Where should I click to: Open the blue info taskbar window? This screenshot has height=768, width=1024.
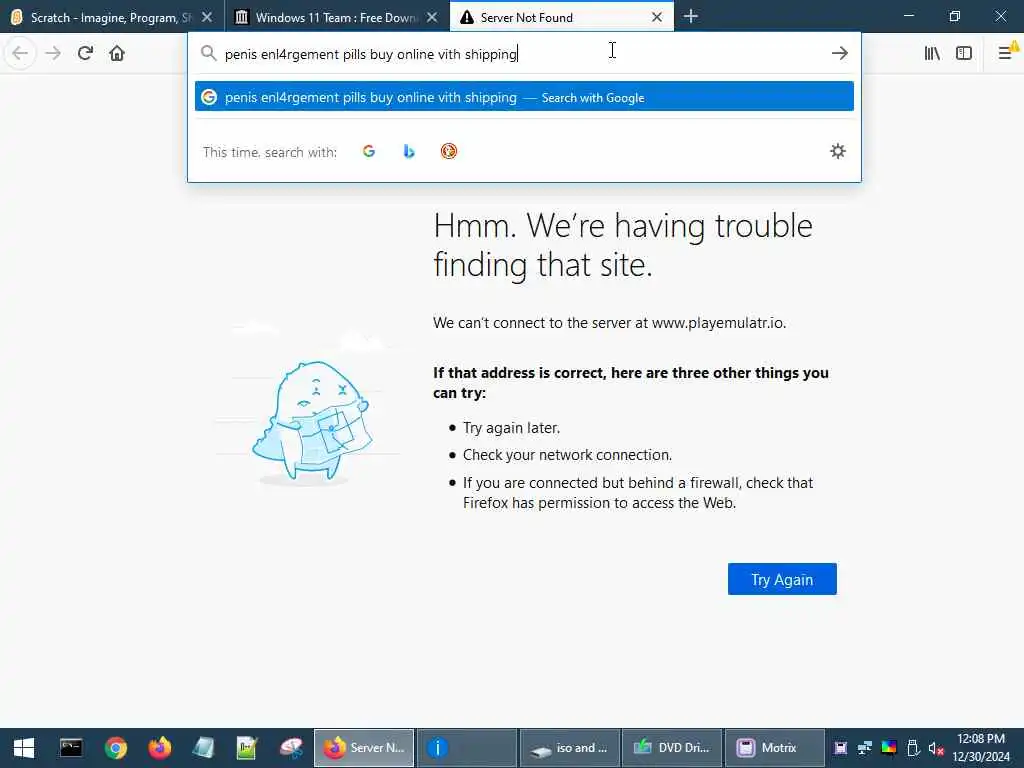(x=467, y=748)
